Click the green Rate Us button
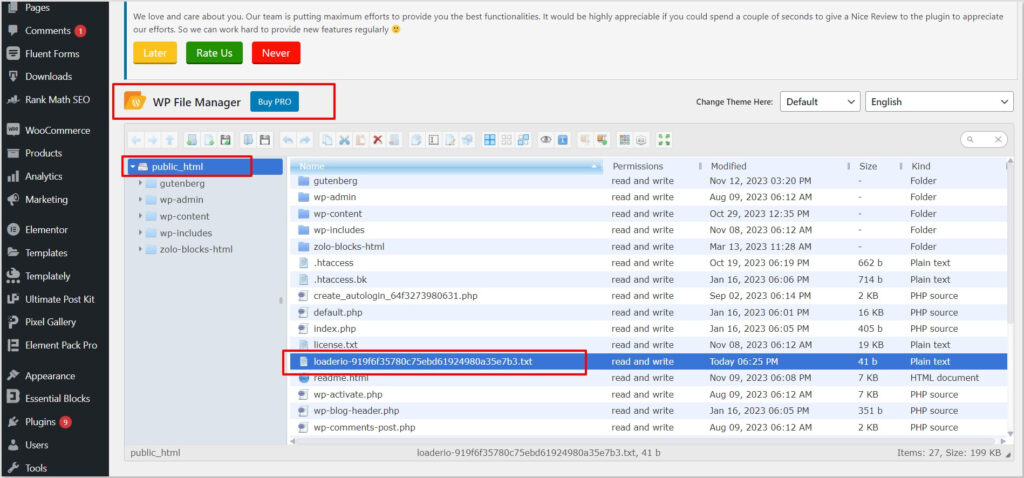Image resolution: width=1024 pixels, height=478 pixels. pos(214,53)
